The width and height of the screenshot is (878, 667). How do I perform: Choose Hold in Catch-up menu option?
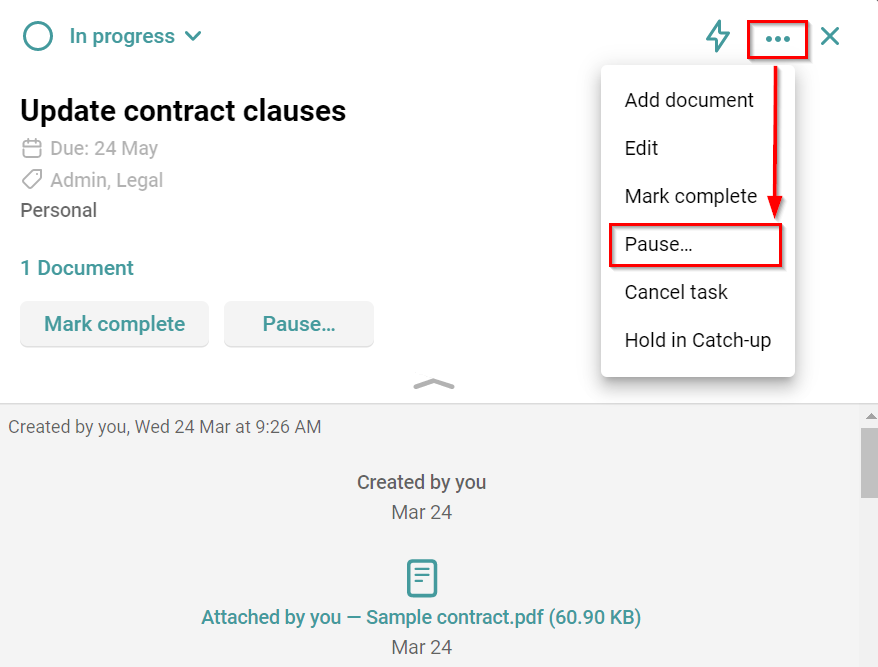697,340
